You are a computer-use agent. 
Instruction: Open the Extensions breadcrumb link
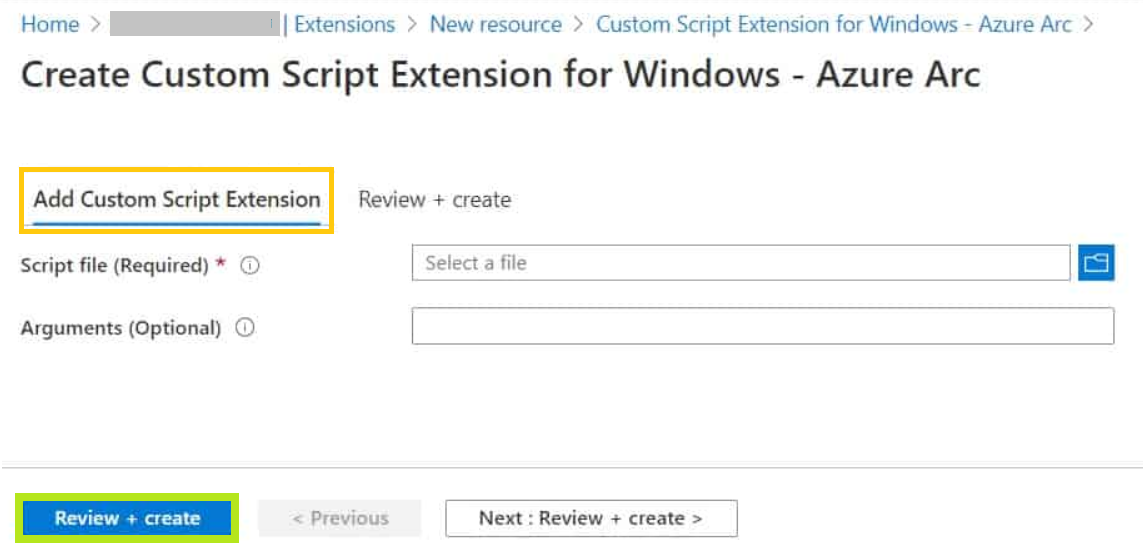[344, 24]
